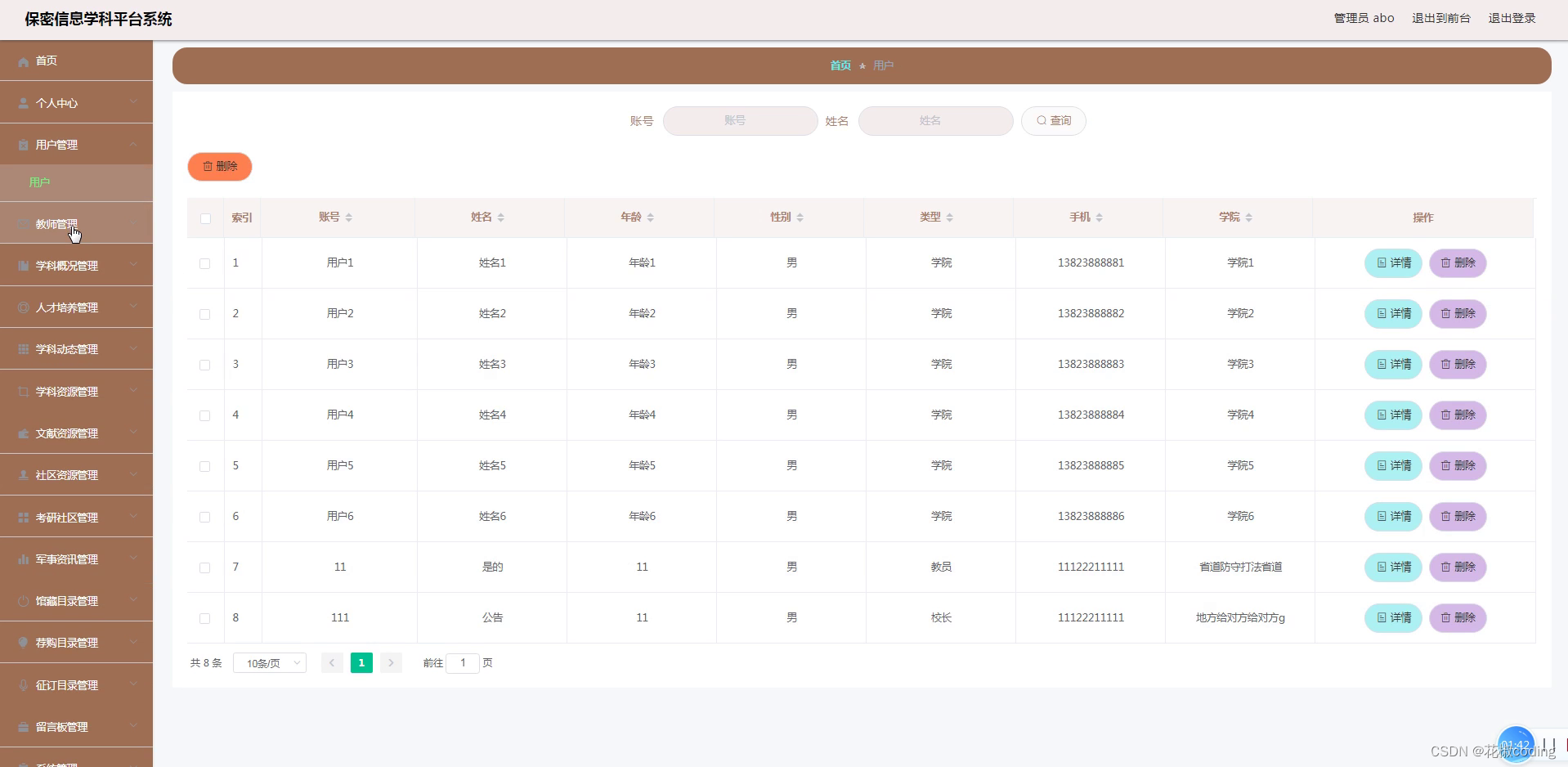1568x767 pixels.
Task: Toggle the select-all checkbox in table header
Action: click(205, 218)
